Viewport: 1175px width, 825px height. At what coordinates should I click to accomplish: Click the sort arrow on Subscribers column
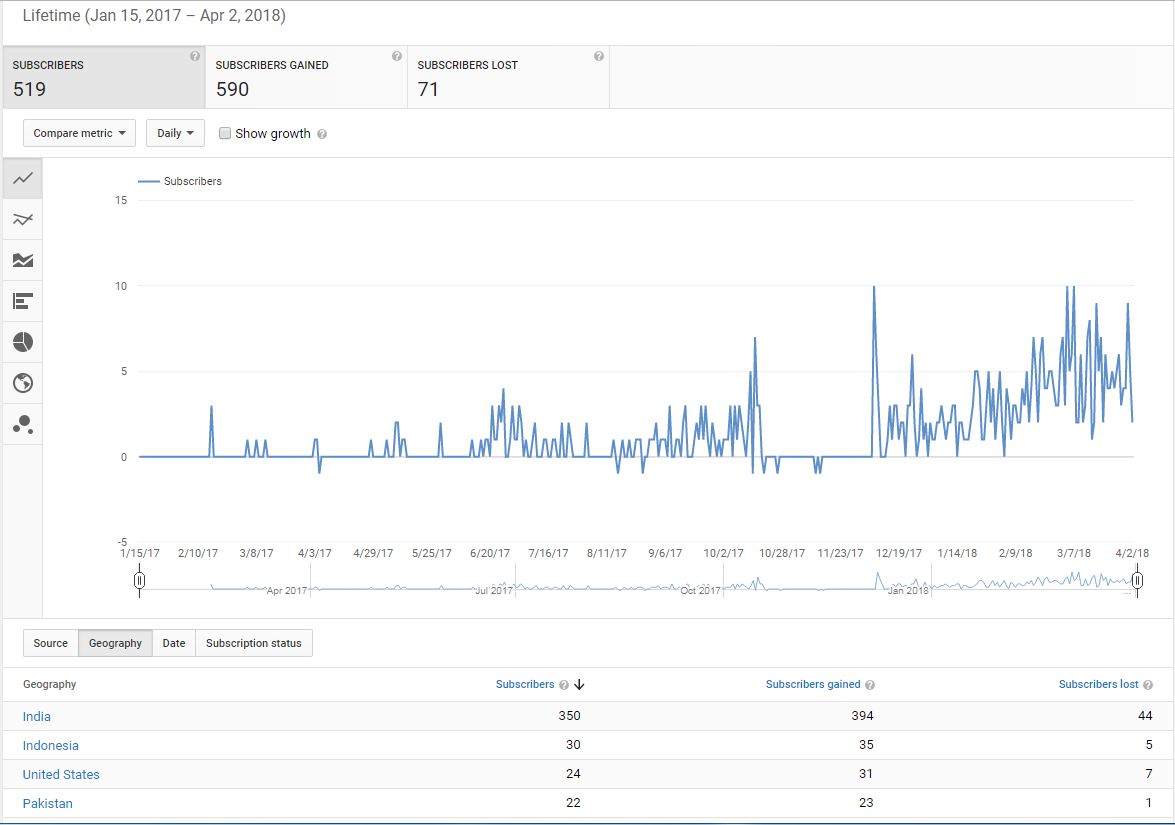tap(579, 685)
